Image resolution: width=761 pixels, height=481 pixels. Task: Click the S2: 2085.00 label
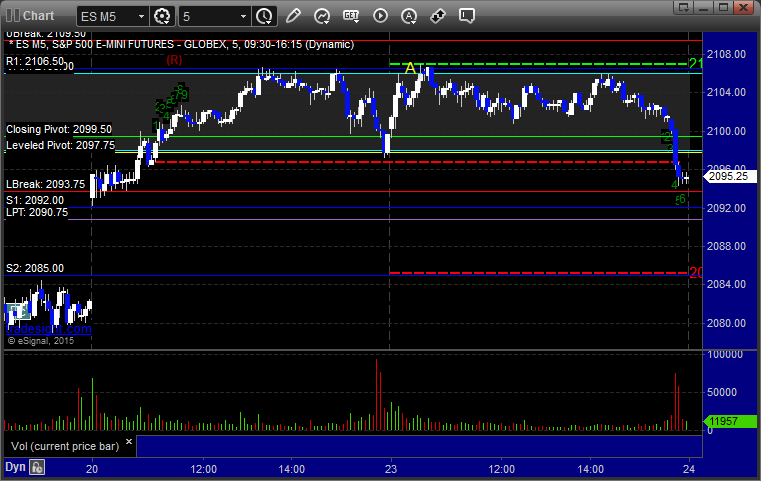coord(34,268)
